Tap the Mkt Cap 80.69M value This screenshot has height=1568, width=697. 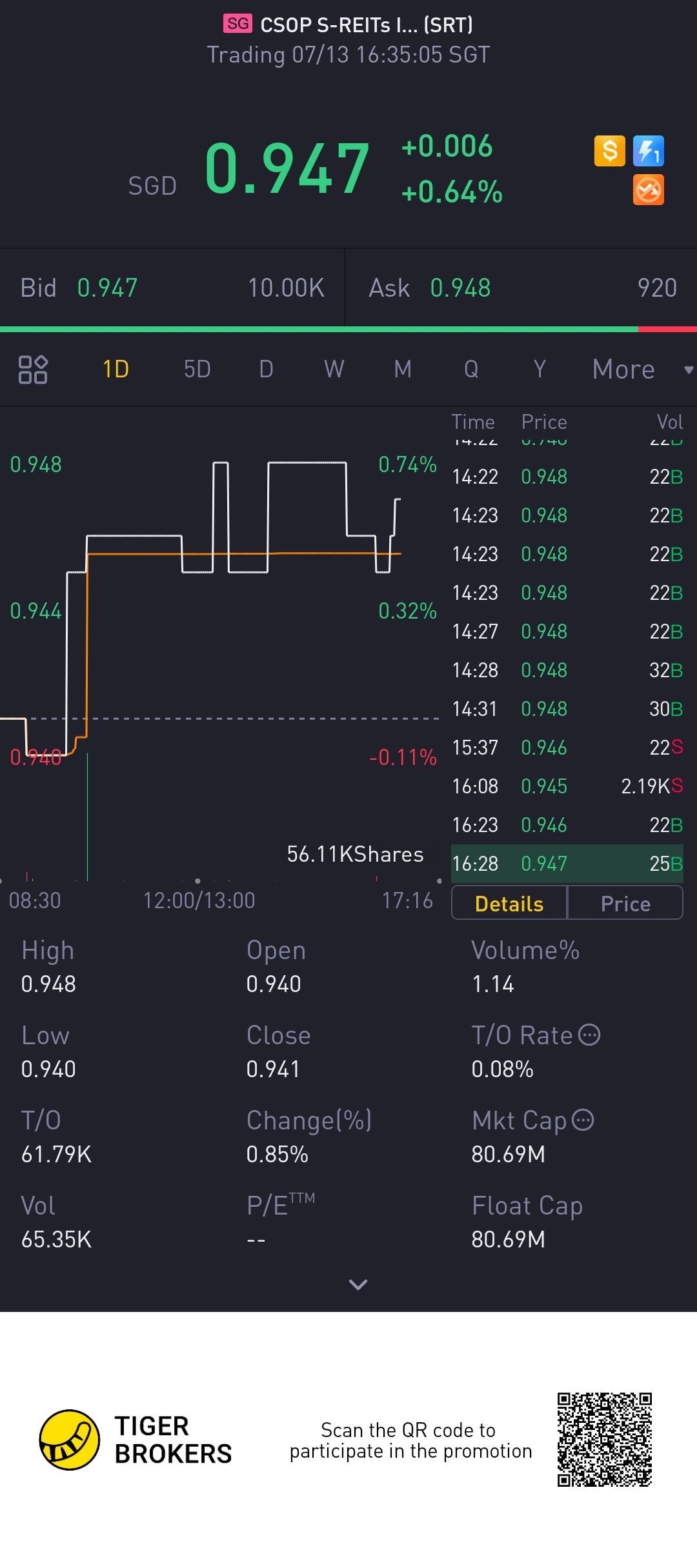coord(509,1155)
